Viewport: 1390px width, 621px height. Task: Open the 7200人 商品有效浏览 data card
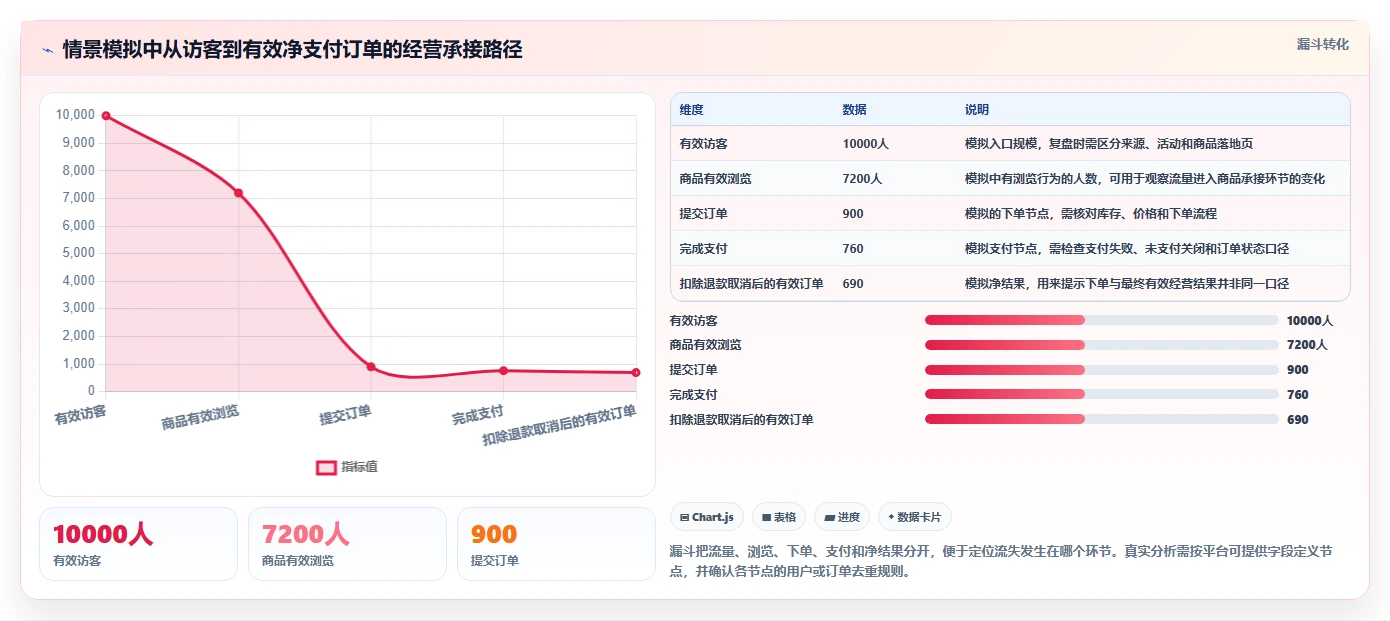pyautogui.click(x=347, y=544)
